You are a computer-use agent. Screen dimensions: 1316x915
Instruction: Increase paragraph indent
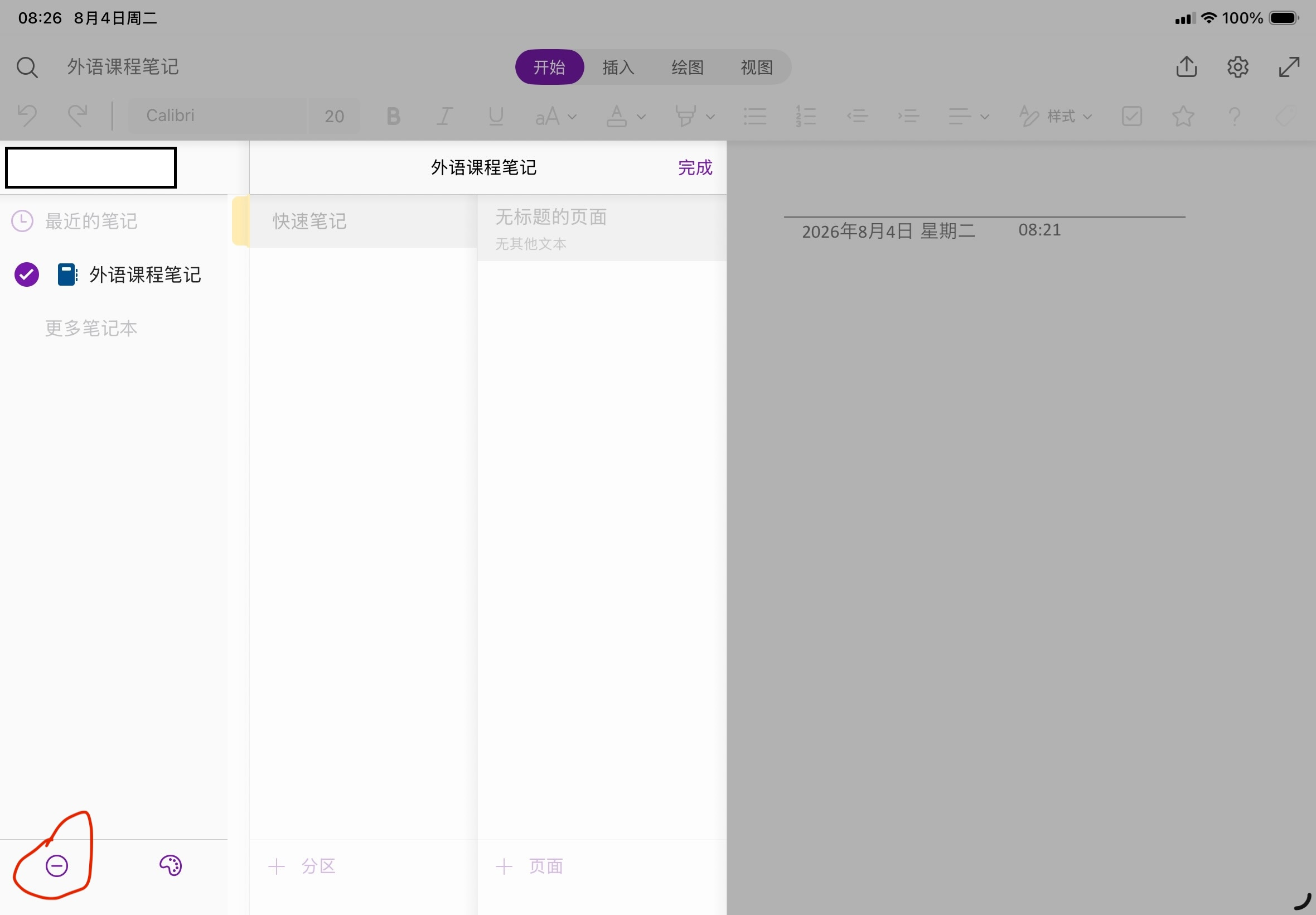click(x=908, y=117)
